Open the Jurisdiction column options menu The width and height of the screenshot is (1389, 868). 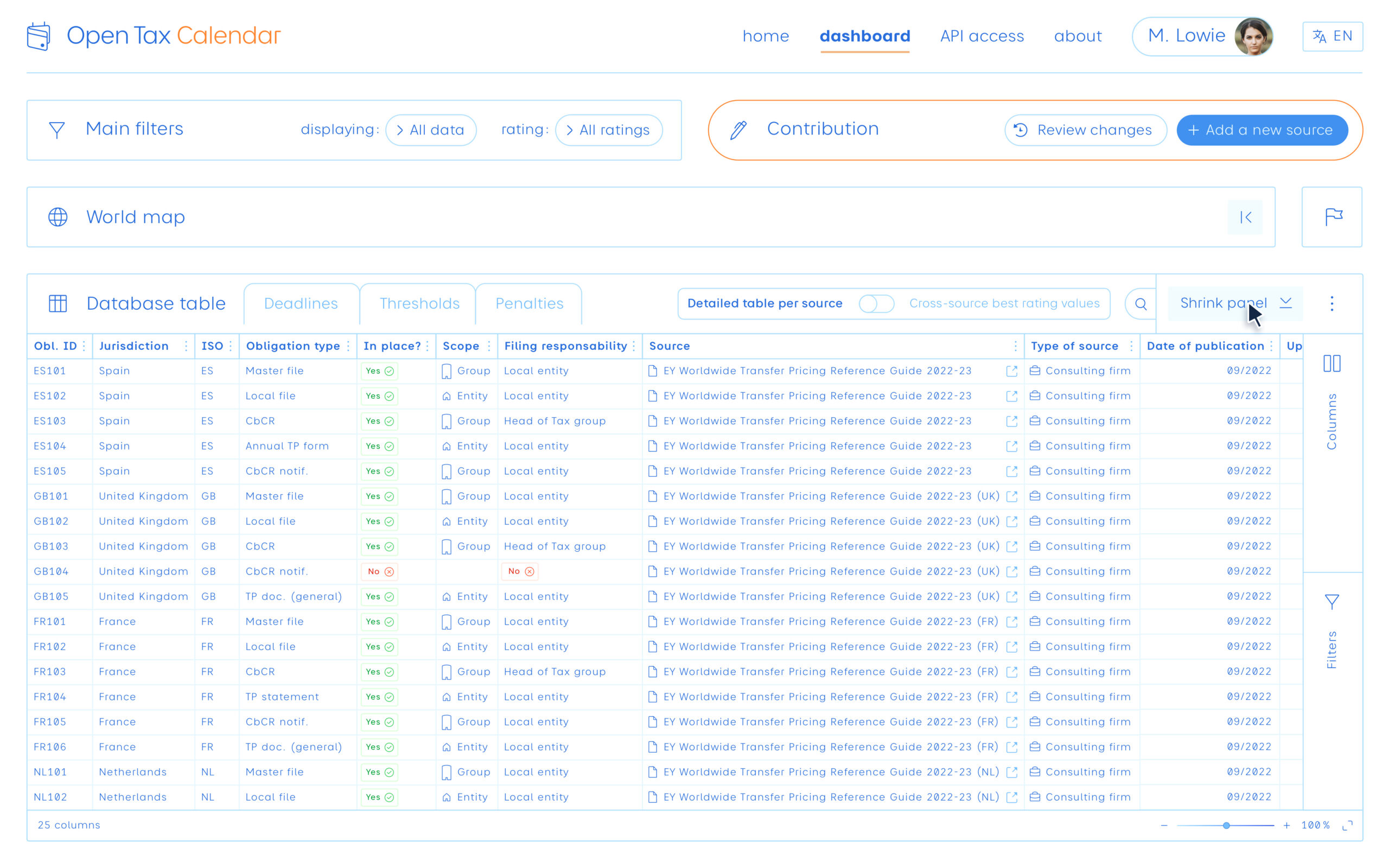[x=186, y=346]
